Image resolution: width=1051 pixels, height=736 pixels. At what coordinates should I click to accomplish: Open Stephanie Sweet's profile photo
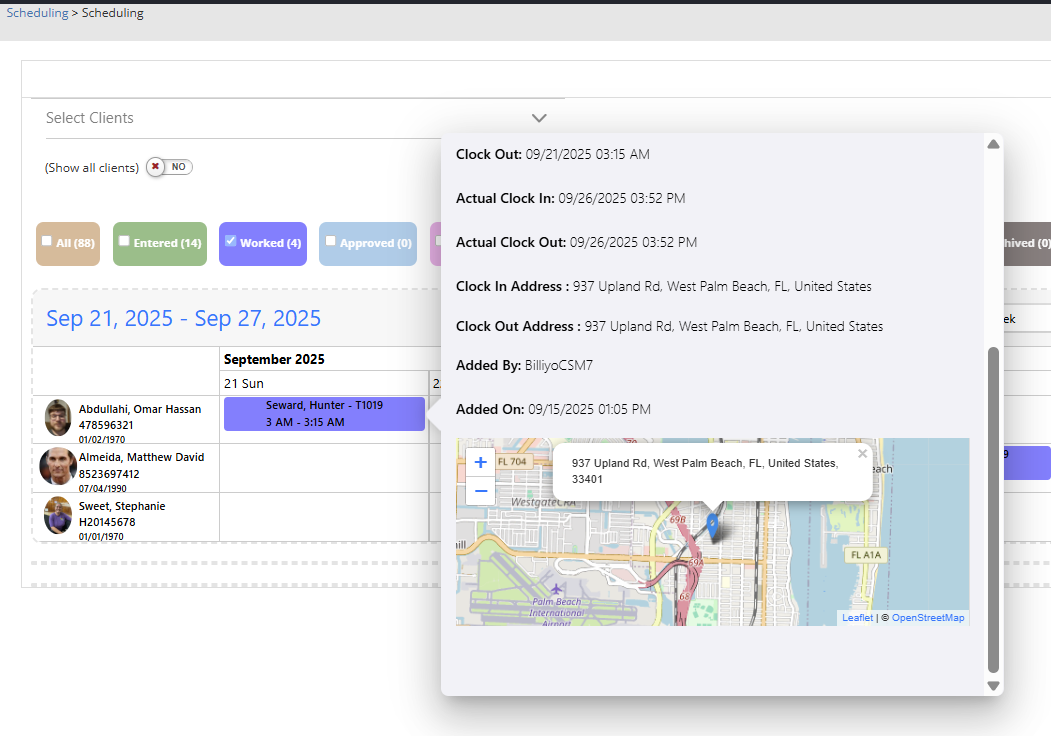[x=58, y=515]
